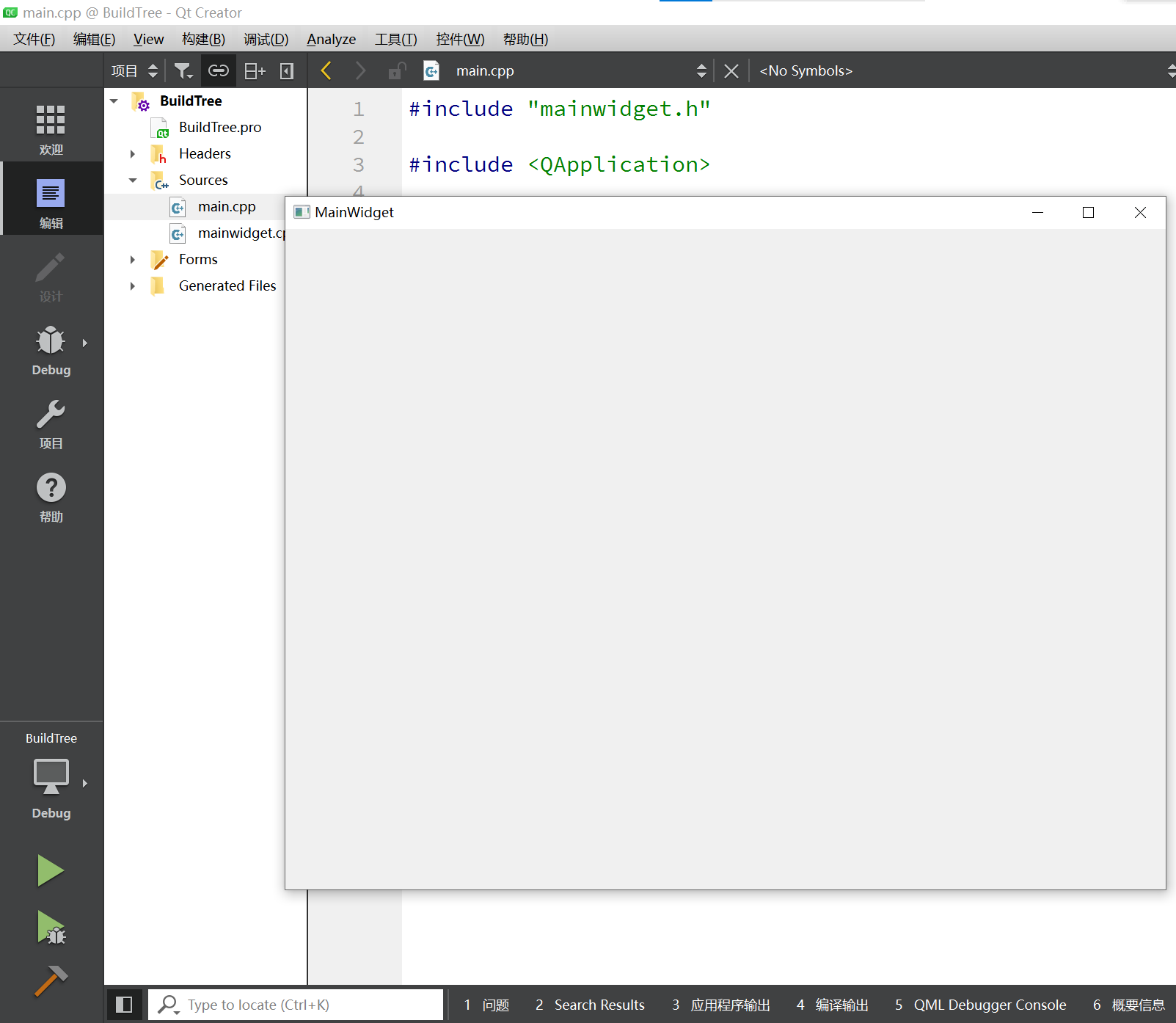This screenshot has height=1023, width=1176.
Task: Click the MainWidget window title icon
Action: [x=302, y=212]
